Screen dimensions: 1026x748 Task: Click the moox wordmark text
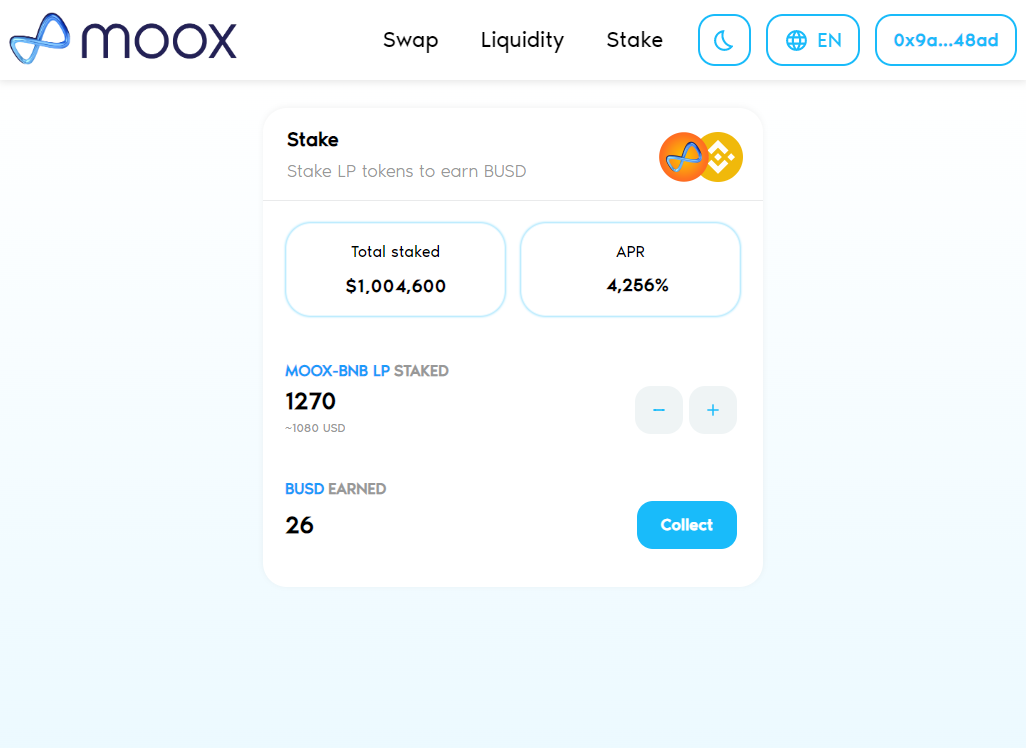coord(159,41)
